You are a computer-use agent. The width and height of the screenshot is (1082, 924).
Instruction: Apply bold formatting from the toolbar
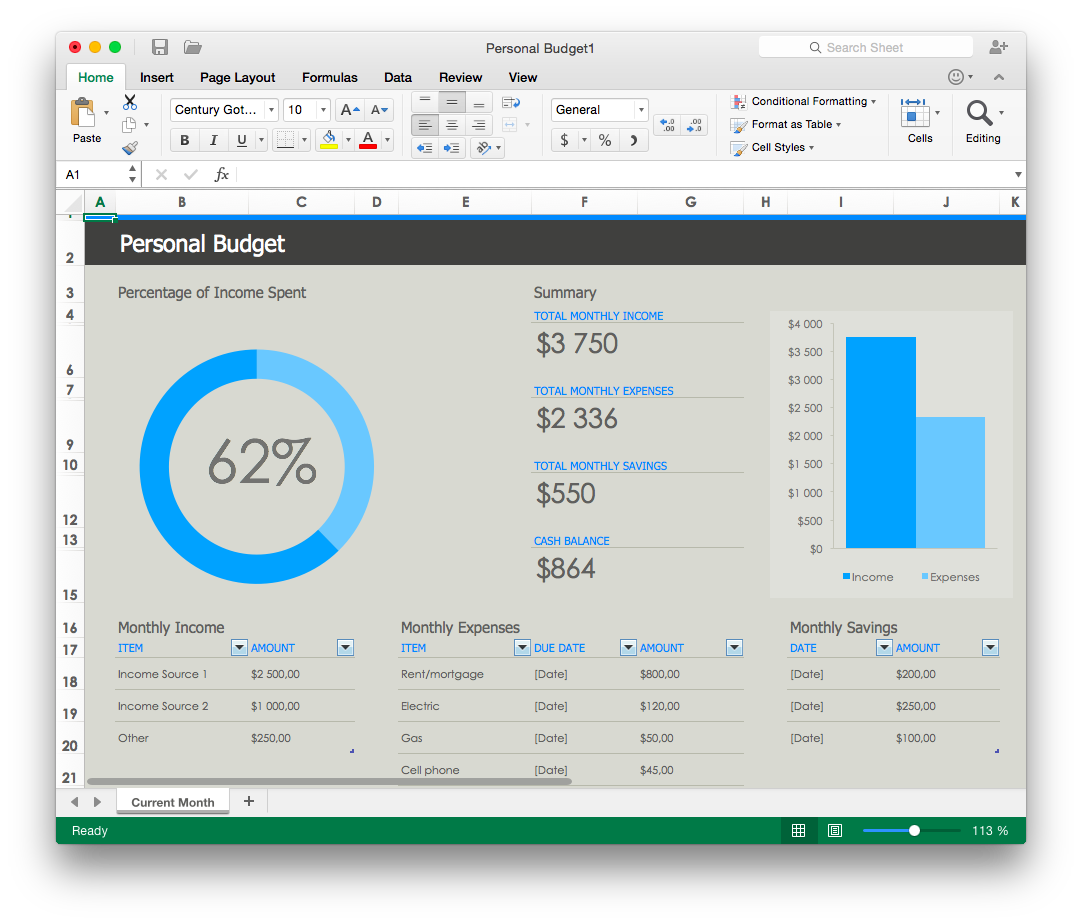[x=184, y=140]
